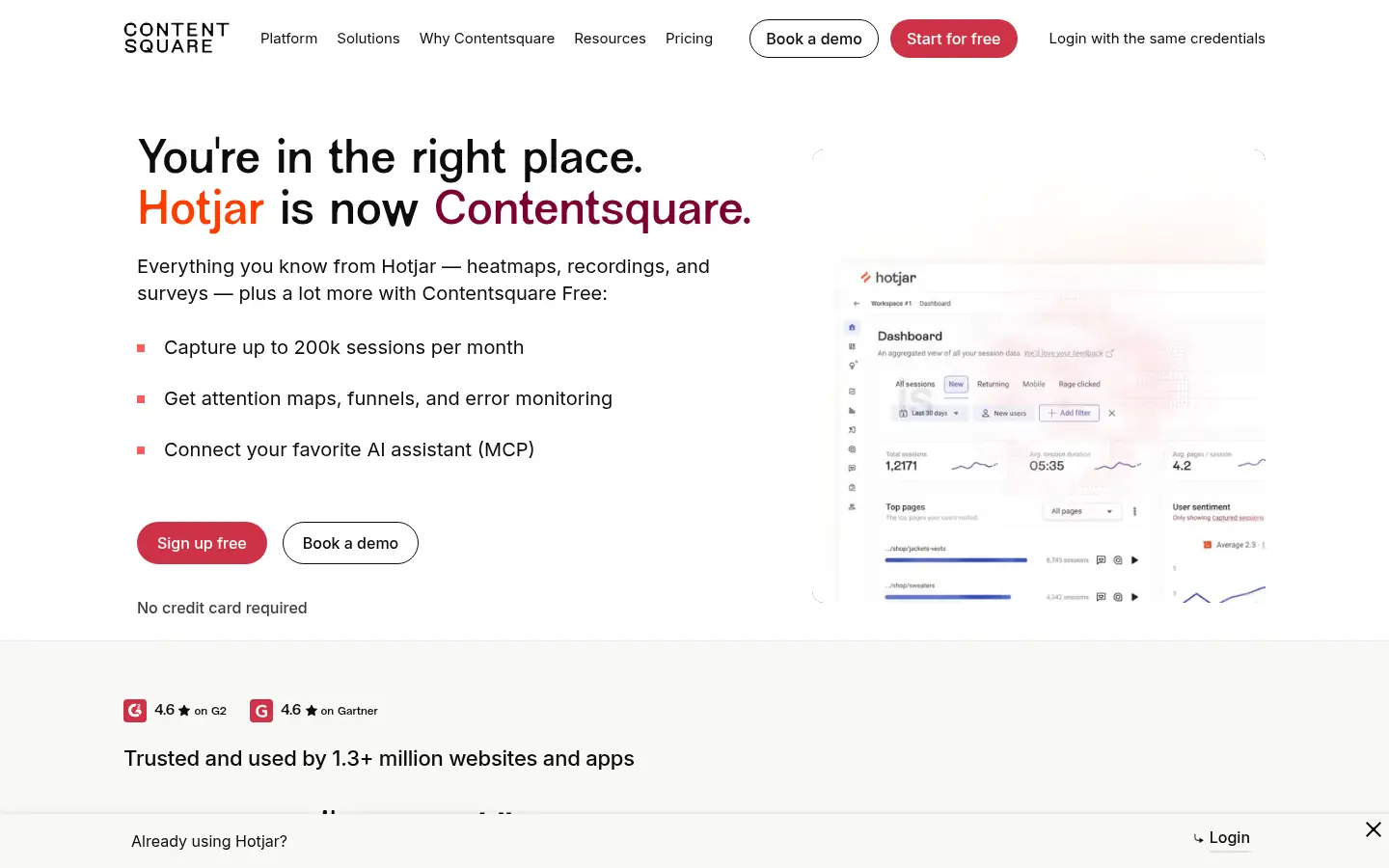Click the 'No credit card required' text

[x=222, y=608]
